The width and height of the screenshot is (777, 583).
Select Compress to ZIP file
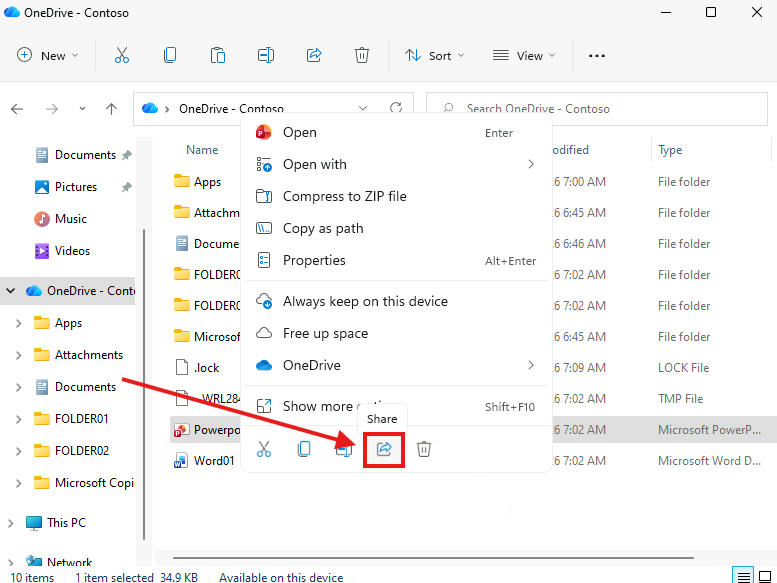pos(397,196)
